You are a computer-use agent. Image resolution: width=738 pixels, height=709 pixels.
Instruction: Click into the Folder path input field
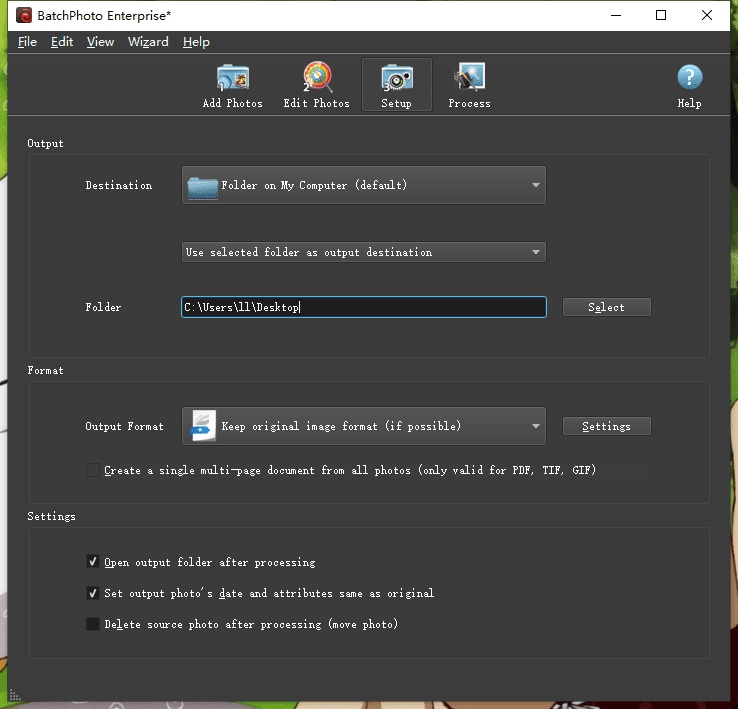tap(364, 307)
